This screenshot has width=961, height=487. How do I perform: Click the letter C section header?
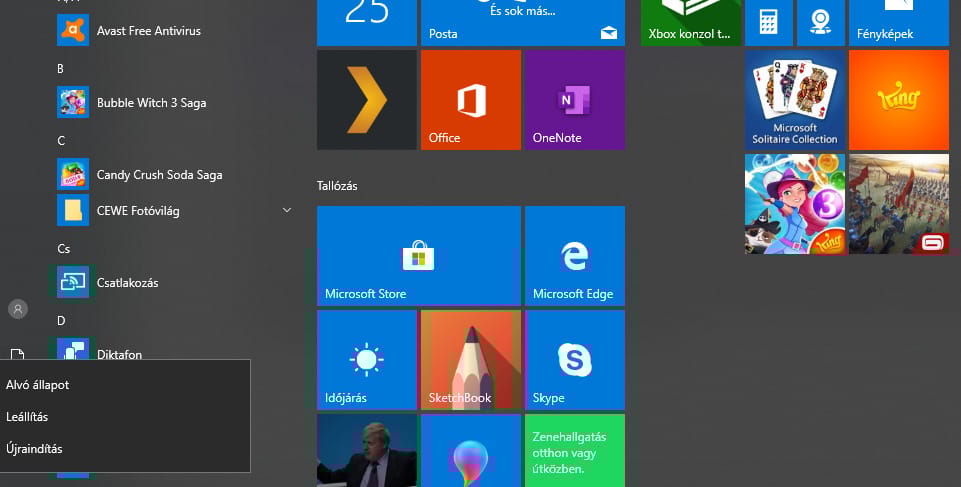point(61,141)
